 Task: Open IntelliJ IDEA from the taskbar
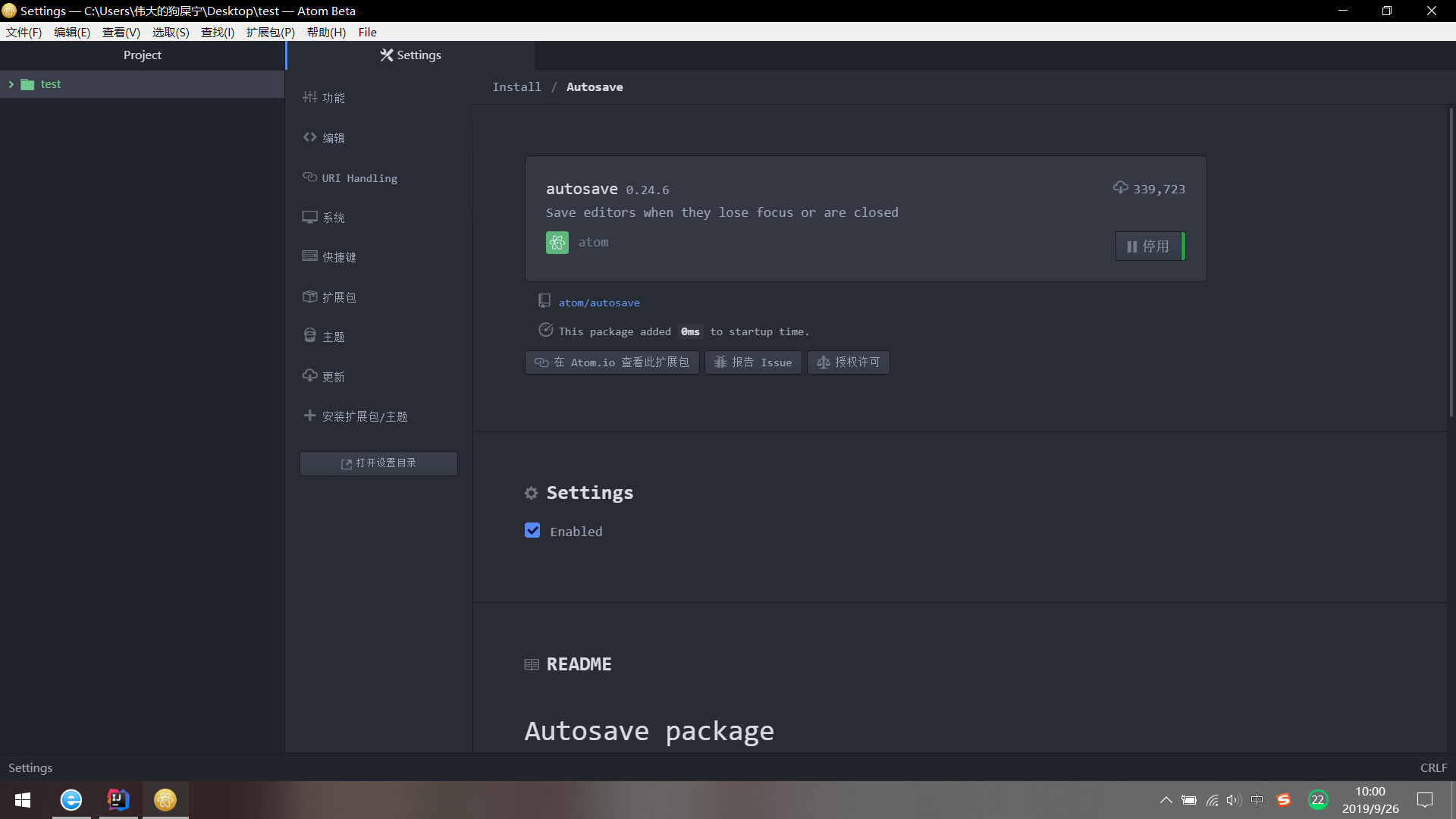118,799
